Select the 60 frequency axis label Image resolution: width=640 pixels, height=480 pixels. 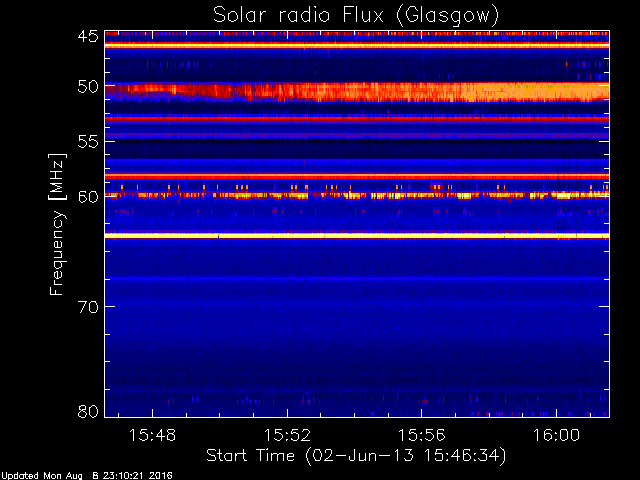(x=88, y=197)
